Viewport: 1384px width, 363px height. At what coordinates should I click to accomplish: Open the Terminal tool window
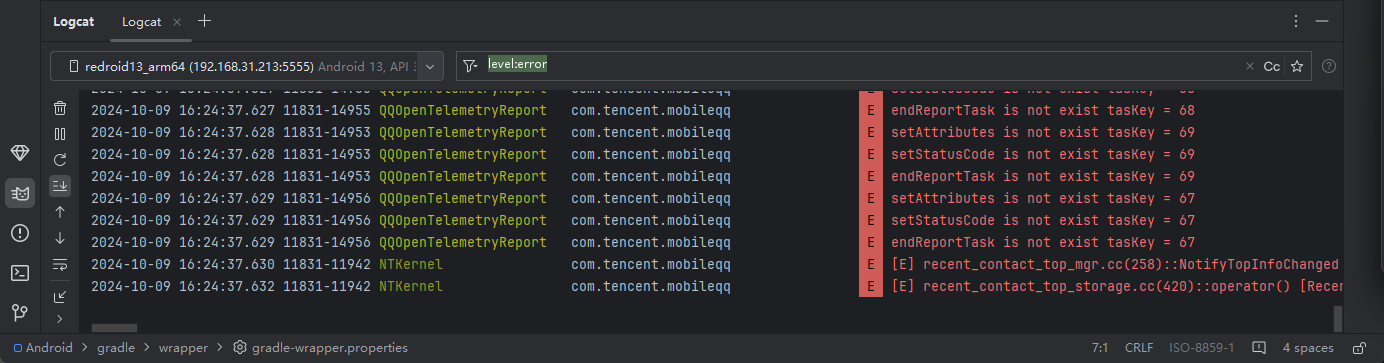point(20,273)
